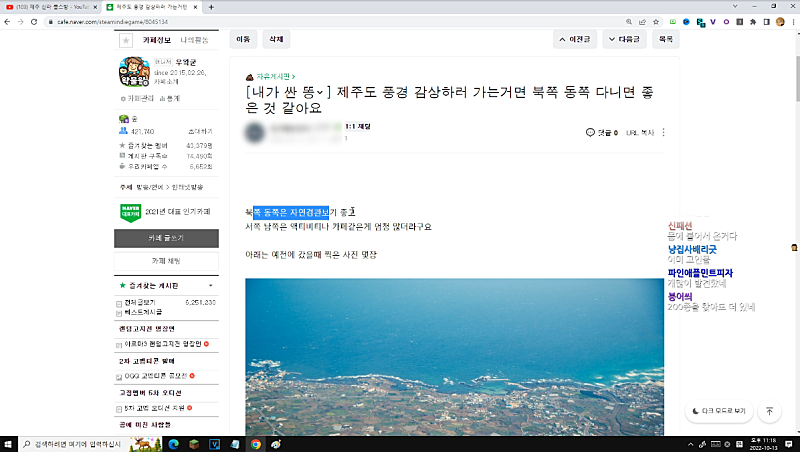Click the 카페 글쓰기 write button
800x452 pixels.
[166, 238]
